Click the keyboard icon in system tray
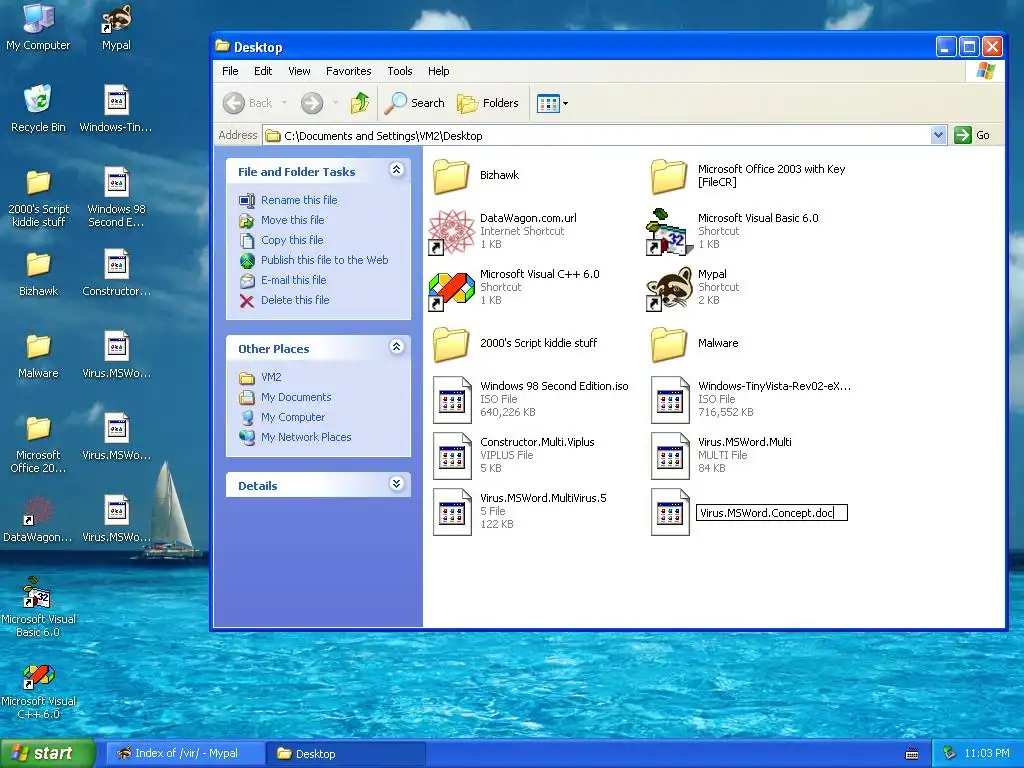The width and height of the screenshot is (1024, 768). tap(912, 754)
